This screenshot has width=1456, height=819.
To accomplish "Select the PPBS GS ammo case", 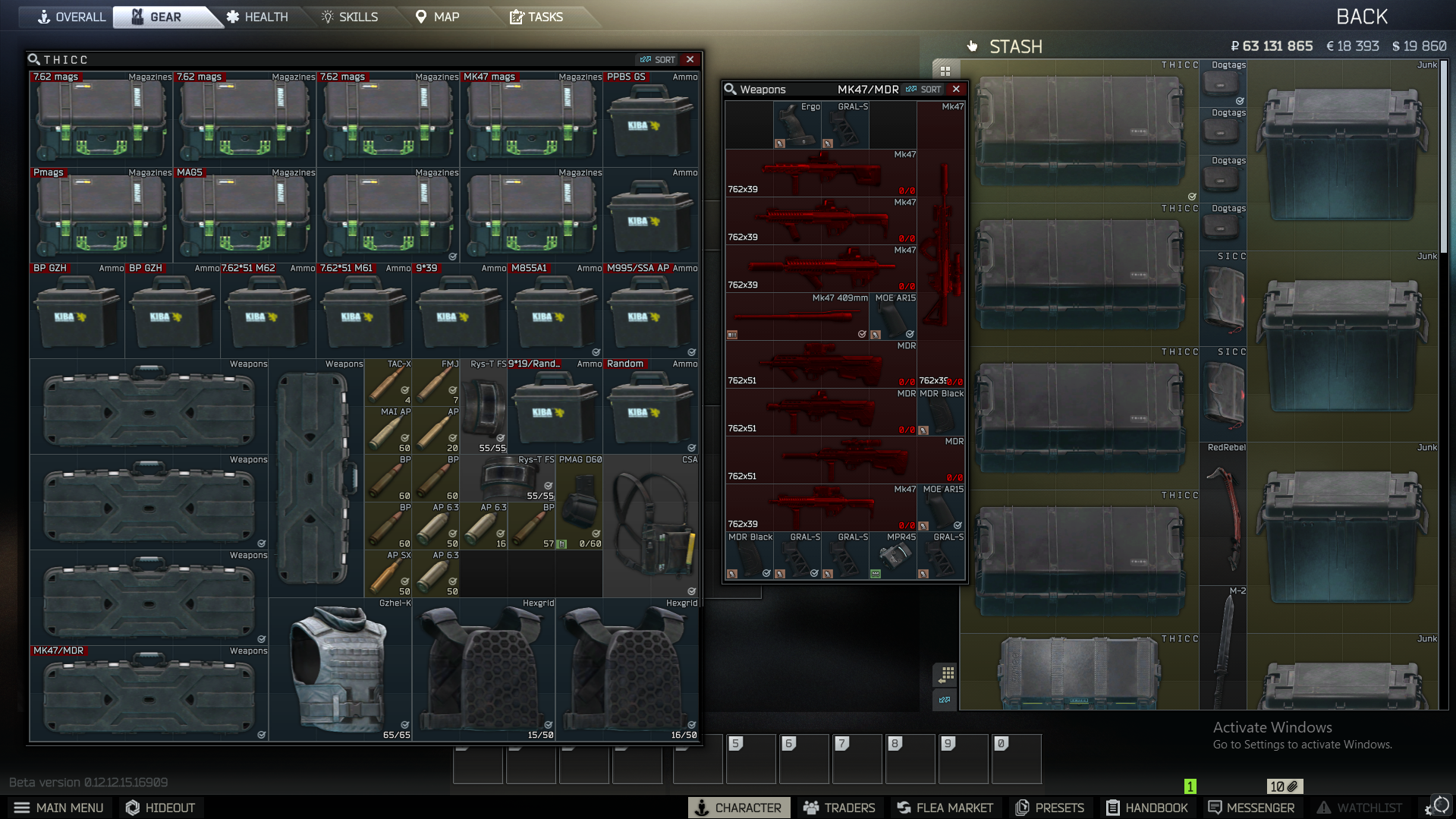I will click(x=651, y=120).
